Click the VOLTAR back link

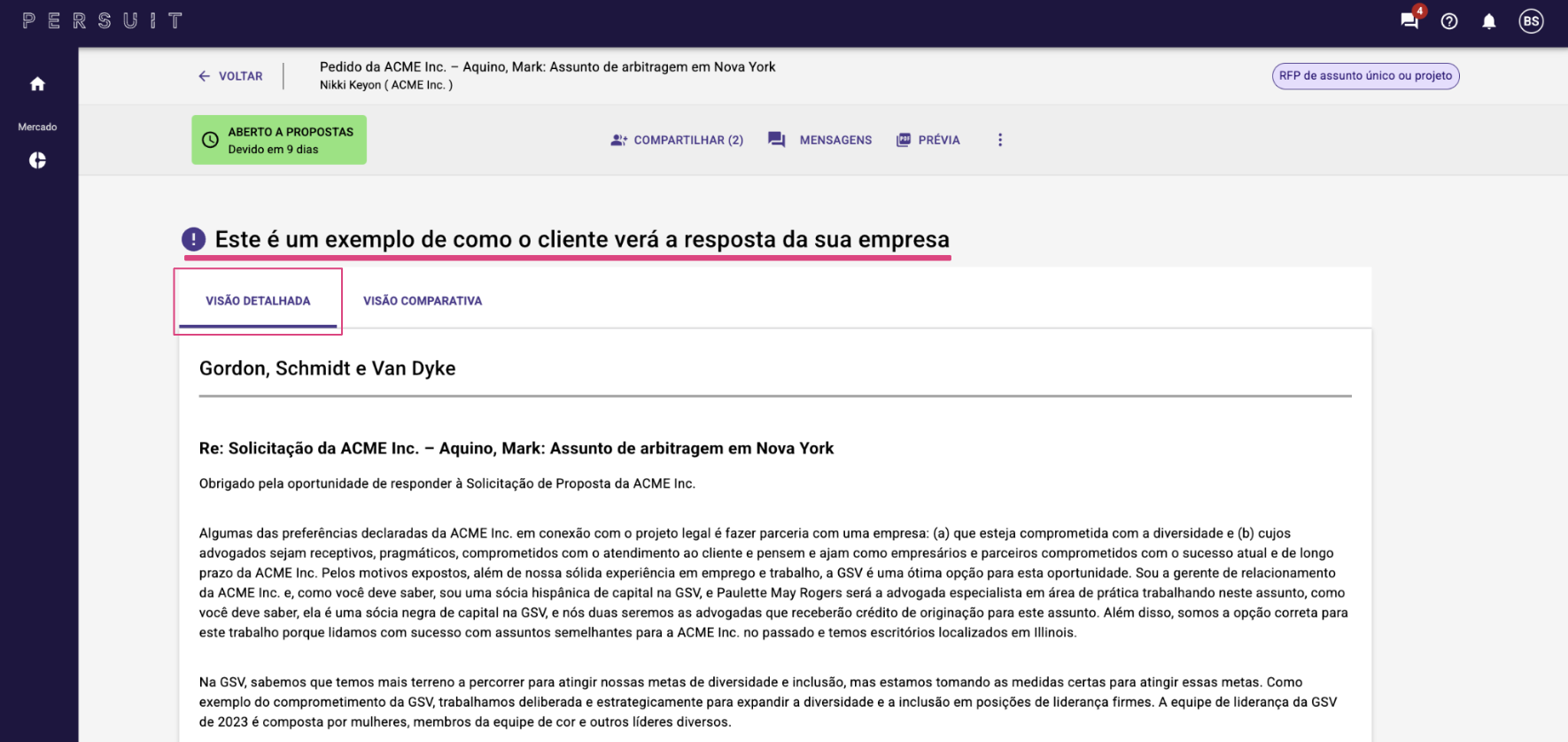(230, 76)
